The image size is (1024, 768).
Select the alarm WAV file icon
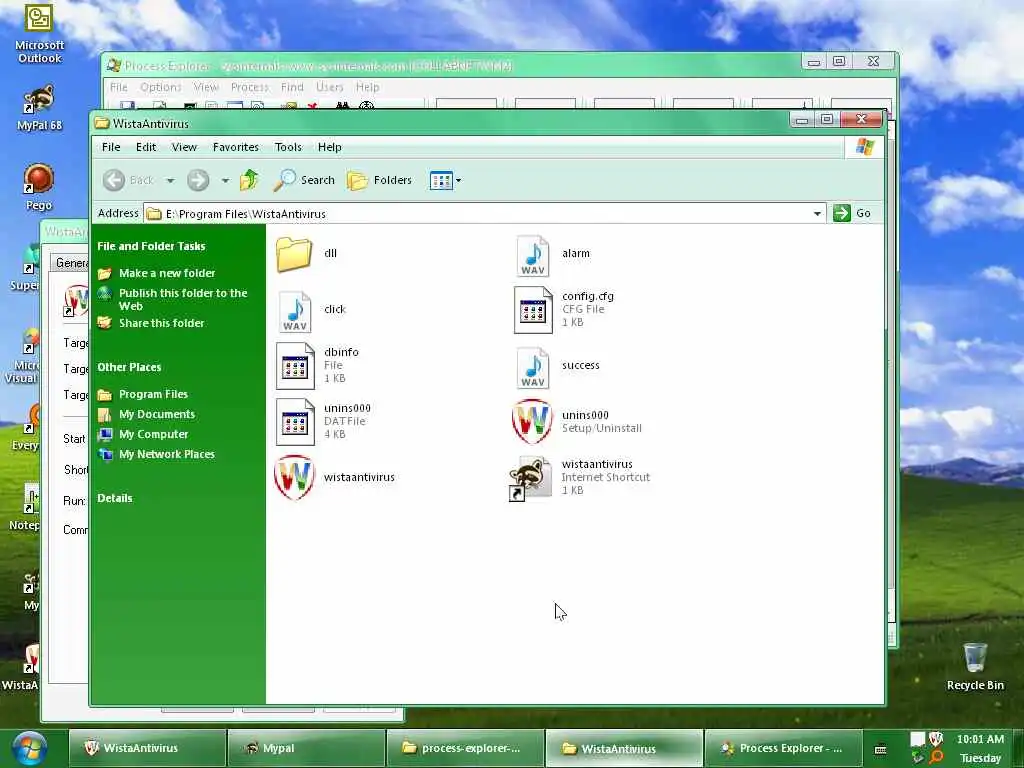[x=533, y=256]
